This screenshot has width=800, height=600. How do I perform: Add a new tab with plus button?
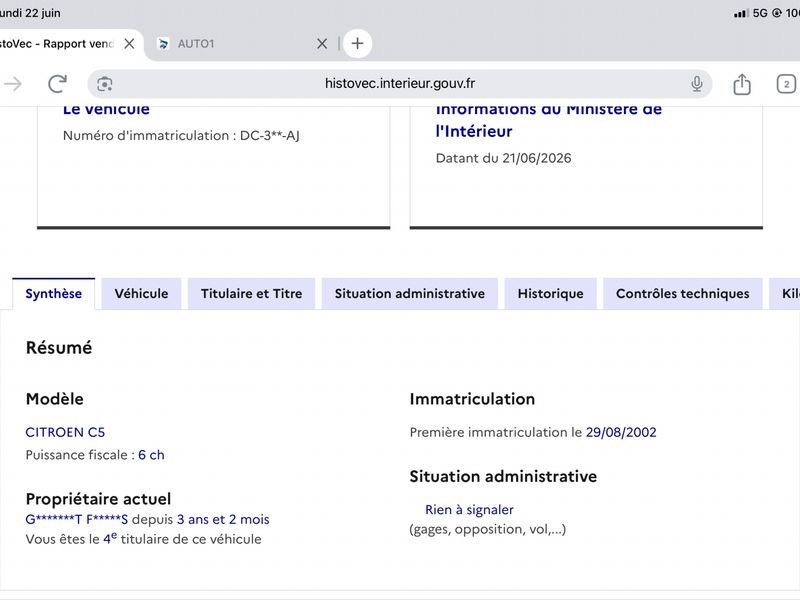click(357, 43)
